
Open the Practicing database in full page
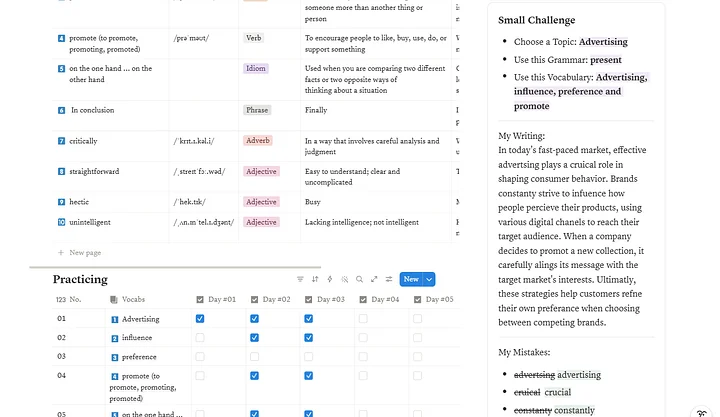(x=374, y=279)
